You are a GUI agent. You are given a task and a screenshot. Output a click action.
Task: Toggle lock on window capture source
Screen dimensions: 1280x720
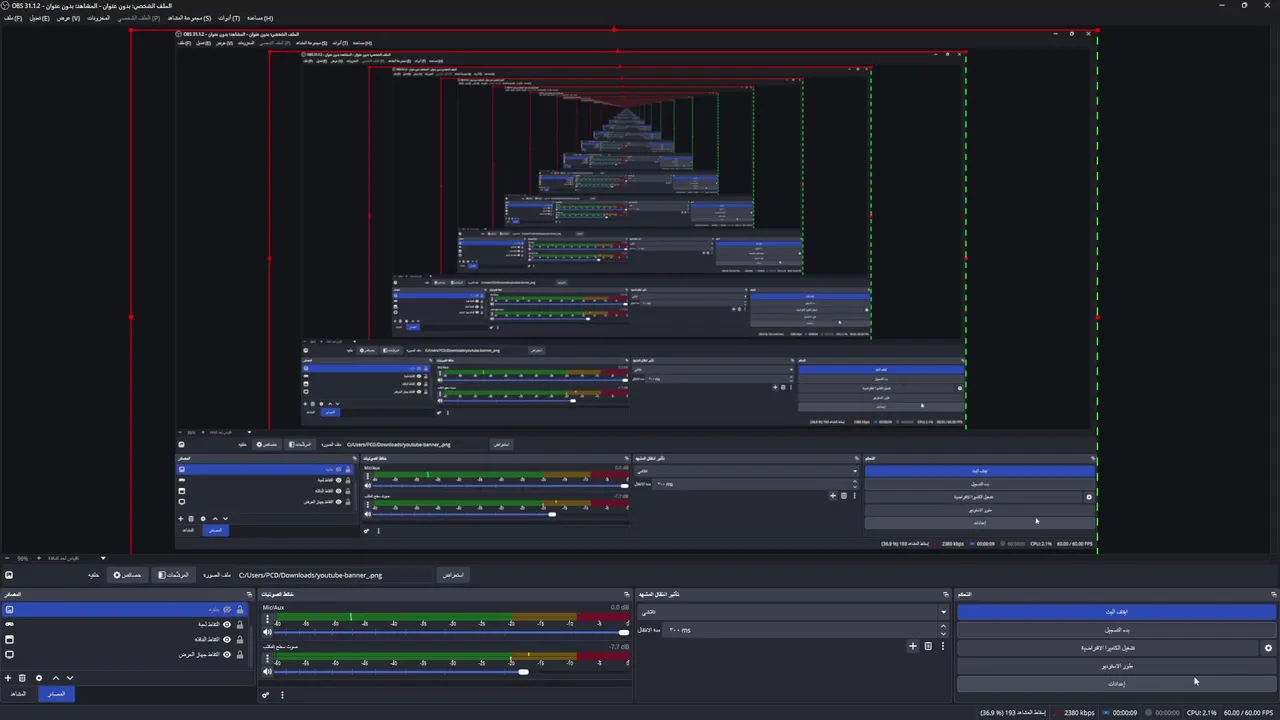click(240, 639)
